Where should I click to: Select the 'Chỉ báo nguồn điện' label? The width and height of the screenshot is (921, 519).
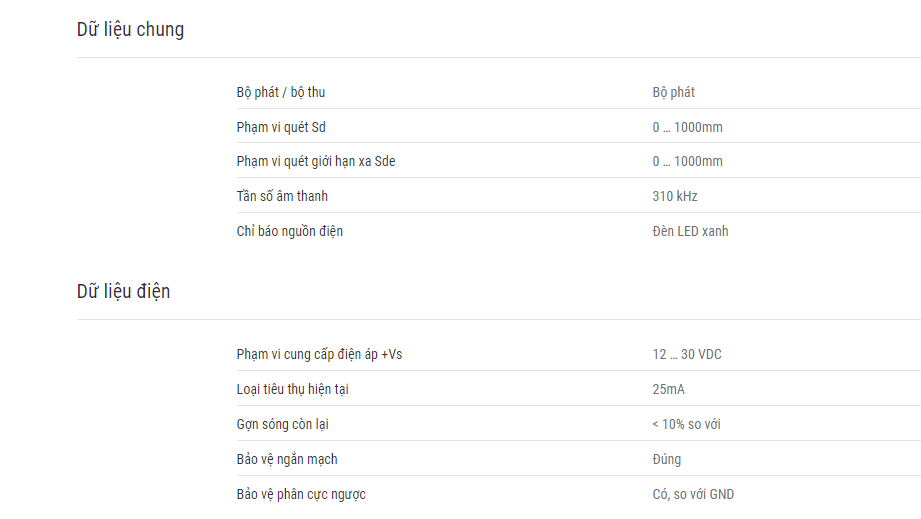tap(290, 231)
